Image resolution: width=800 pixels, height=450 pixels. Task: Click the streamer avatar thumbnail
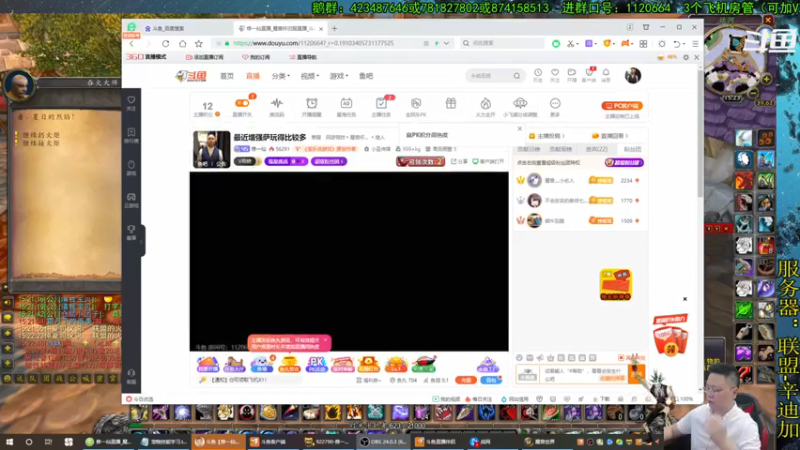(x=211, y=149)
